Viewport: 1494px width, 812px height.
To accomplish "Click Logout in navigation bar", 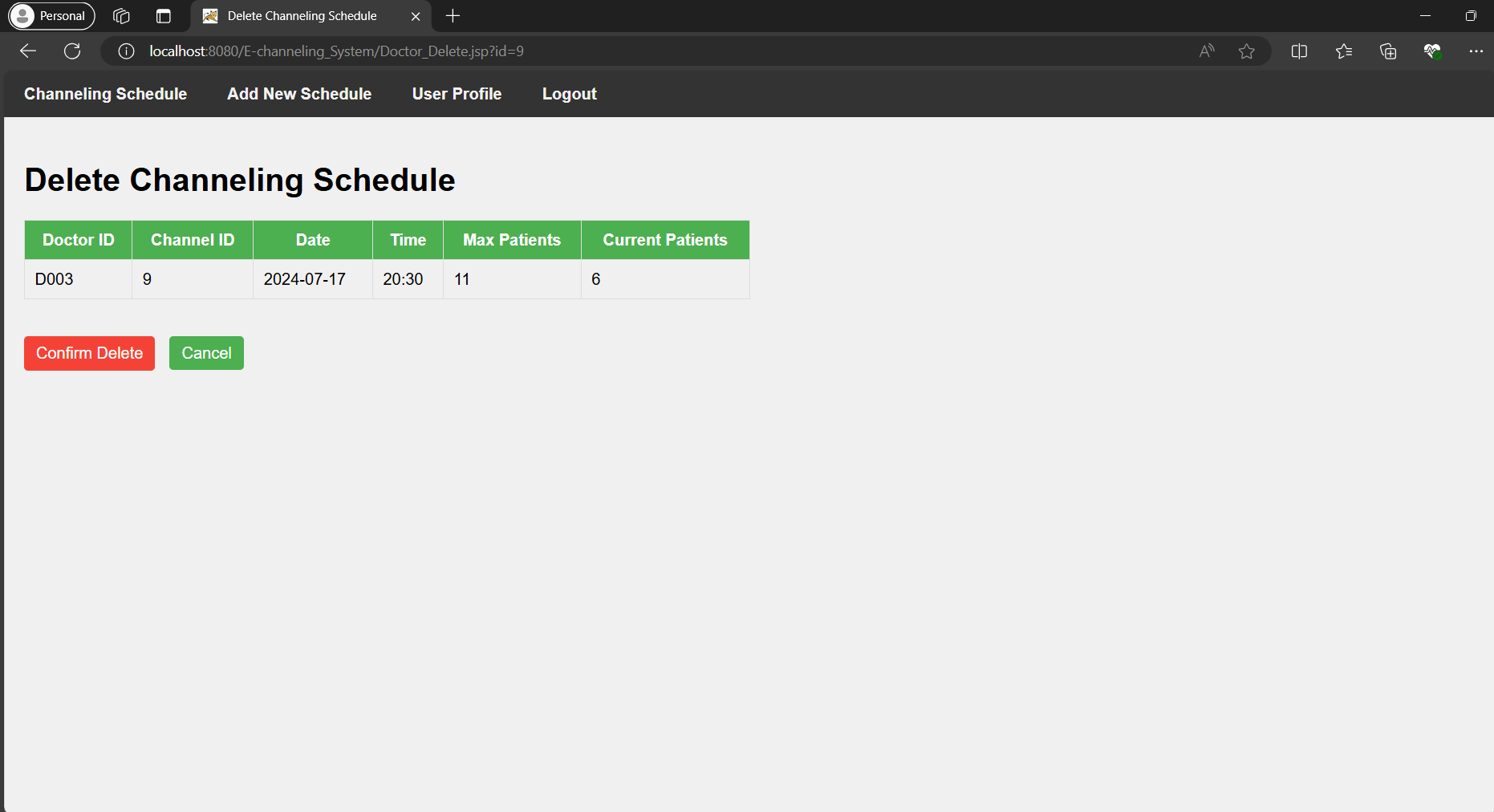I will [x=569, y=94].
